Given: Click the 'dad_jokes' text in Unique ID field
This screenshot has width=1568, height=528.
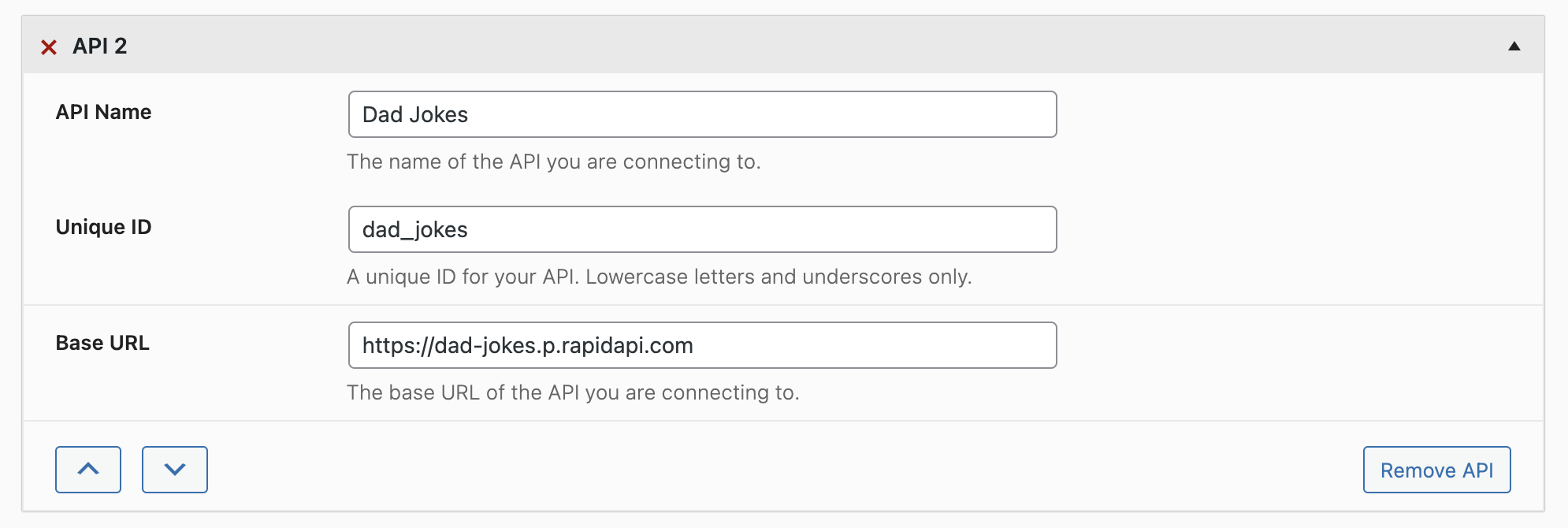Looking at the screenshot, I should [415, 229].
